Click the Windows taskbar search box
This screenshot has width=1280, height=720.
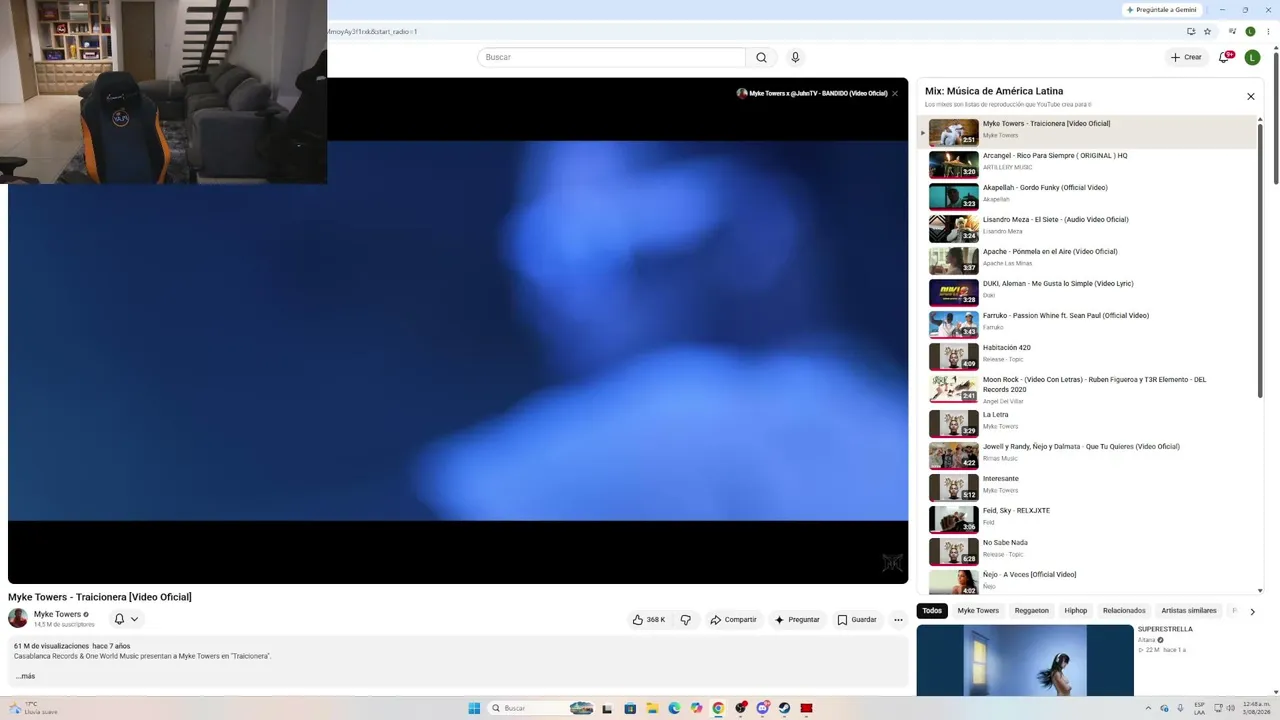[541, 708]
